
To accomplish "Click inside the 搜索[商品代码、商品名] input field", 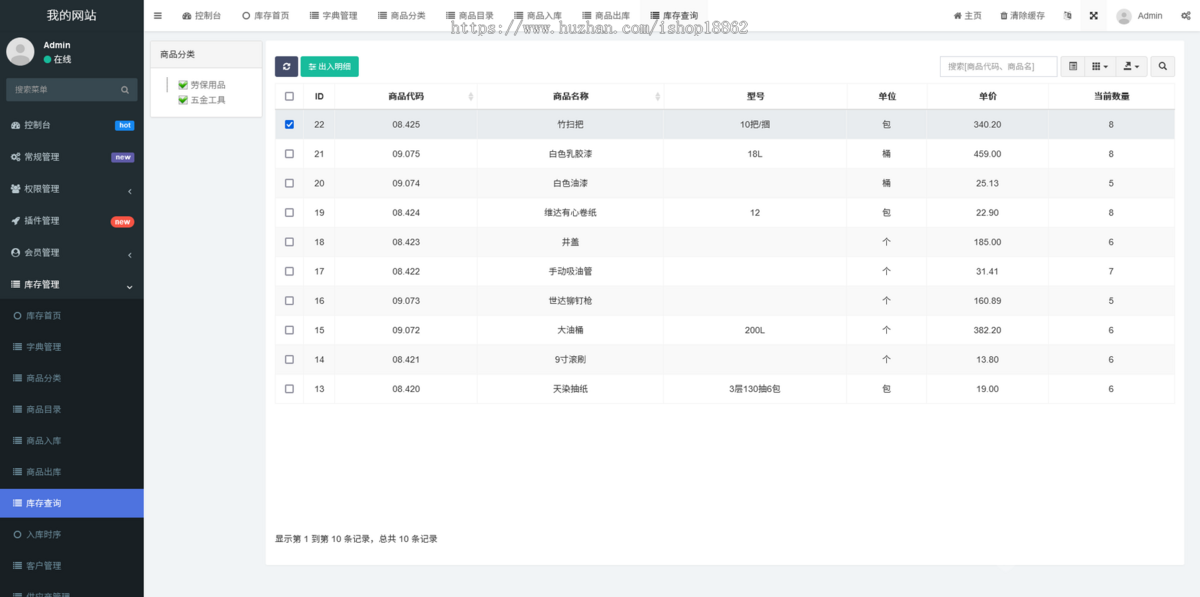I will tap(1000, 66).
